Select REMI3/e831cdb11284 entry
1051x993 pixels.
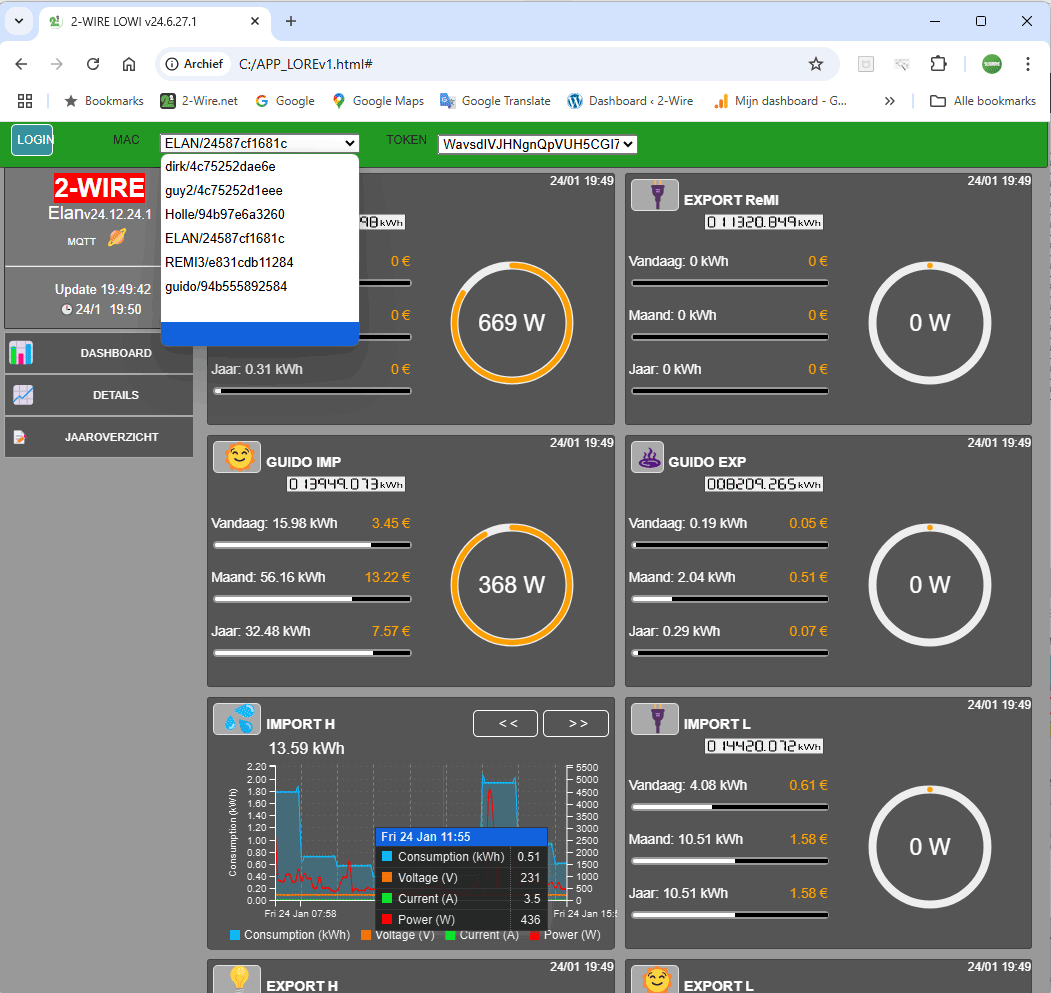coord(259,262)
